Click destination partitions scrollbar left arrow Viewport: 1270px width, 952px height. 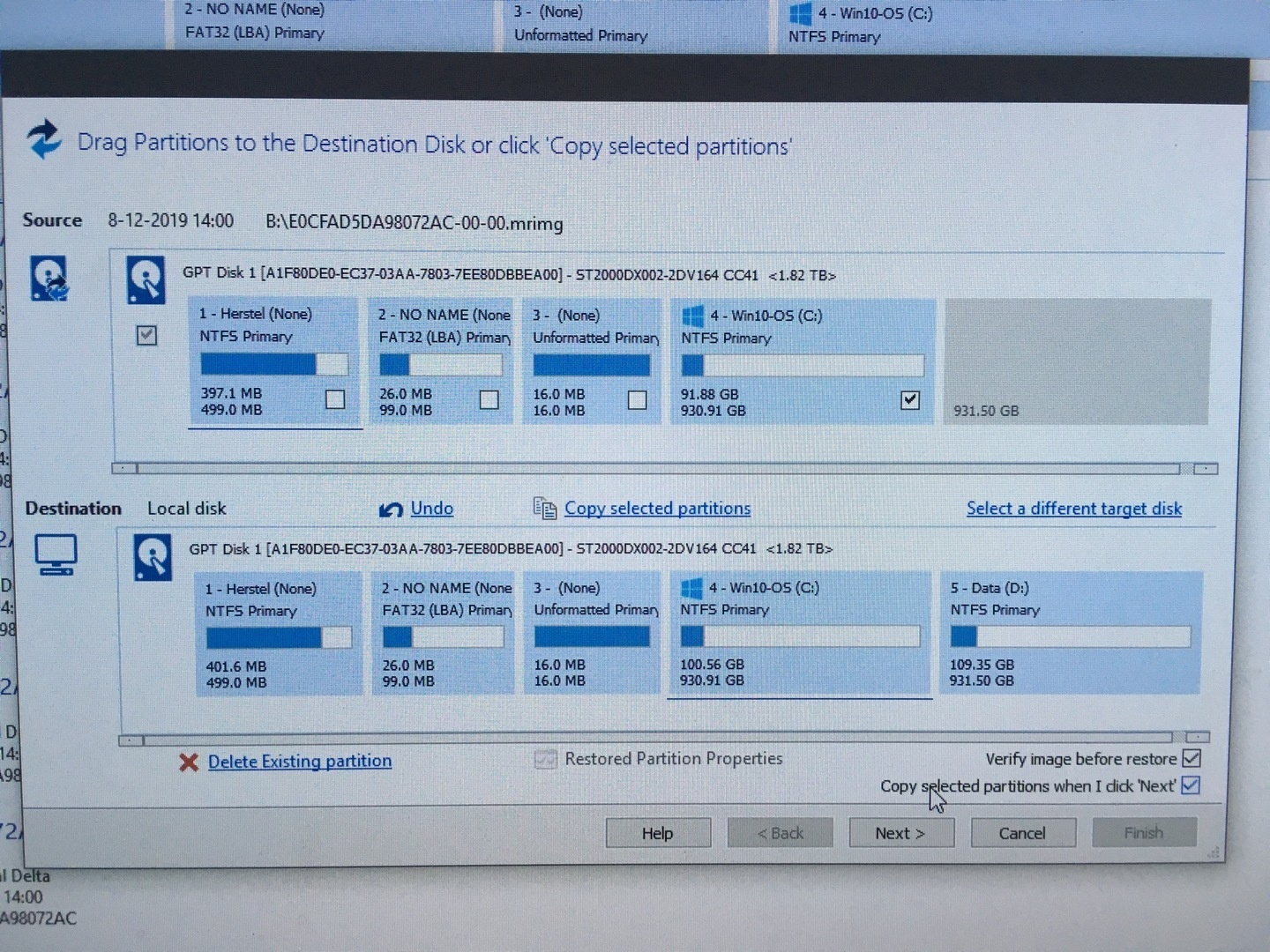pos(131,740)
